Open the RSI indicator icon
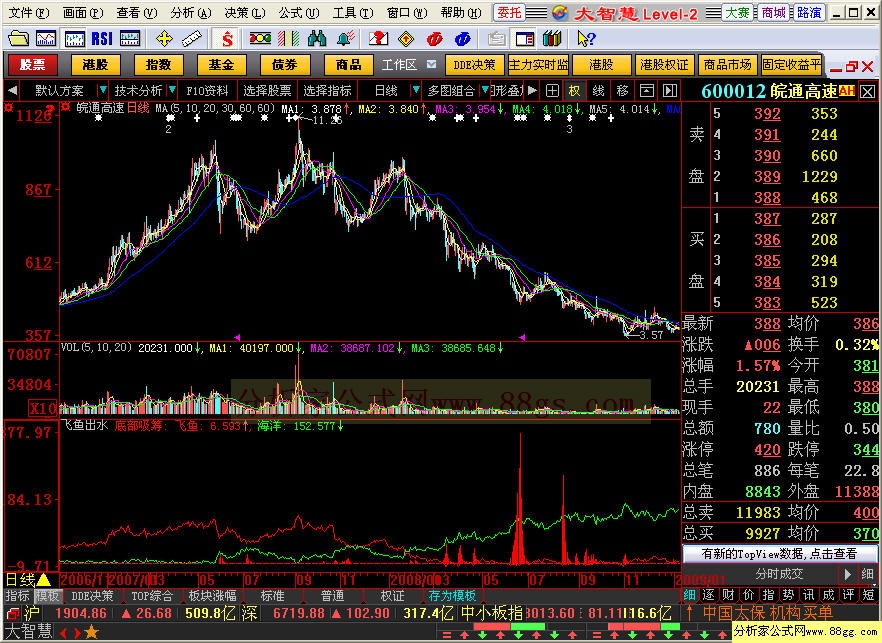 click(102, 39)
